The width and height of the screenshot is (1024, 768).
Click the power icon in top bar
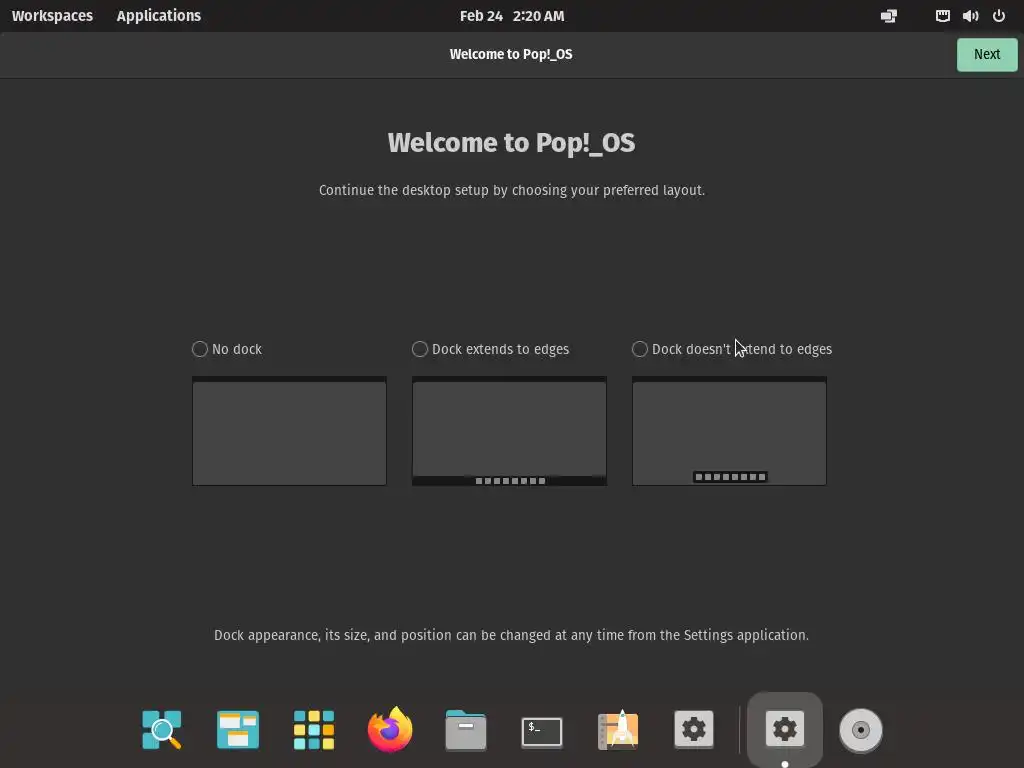tap(999, 16)
